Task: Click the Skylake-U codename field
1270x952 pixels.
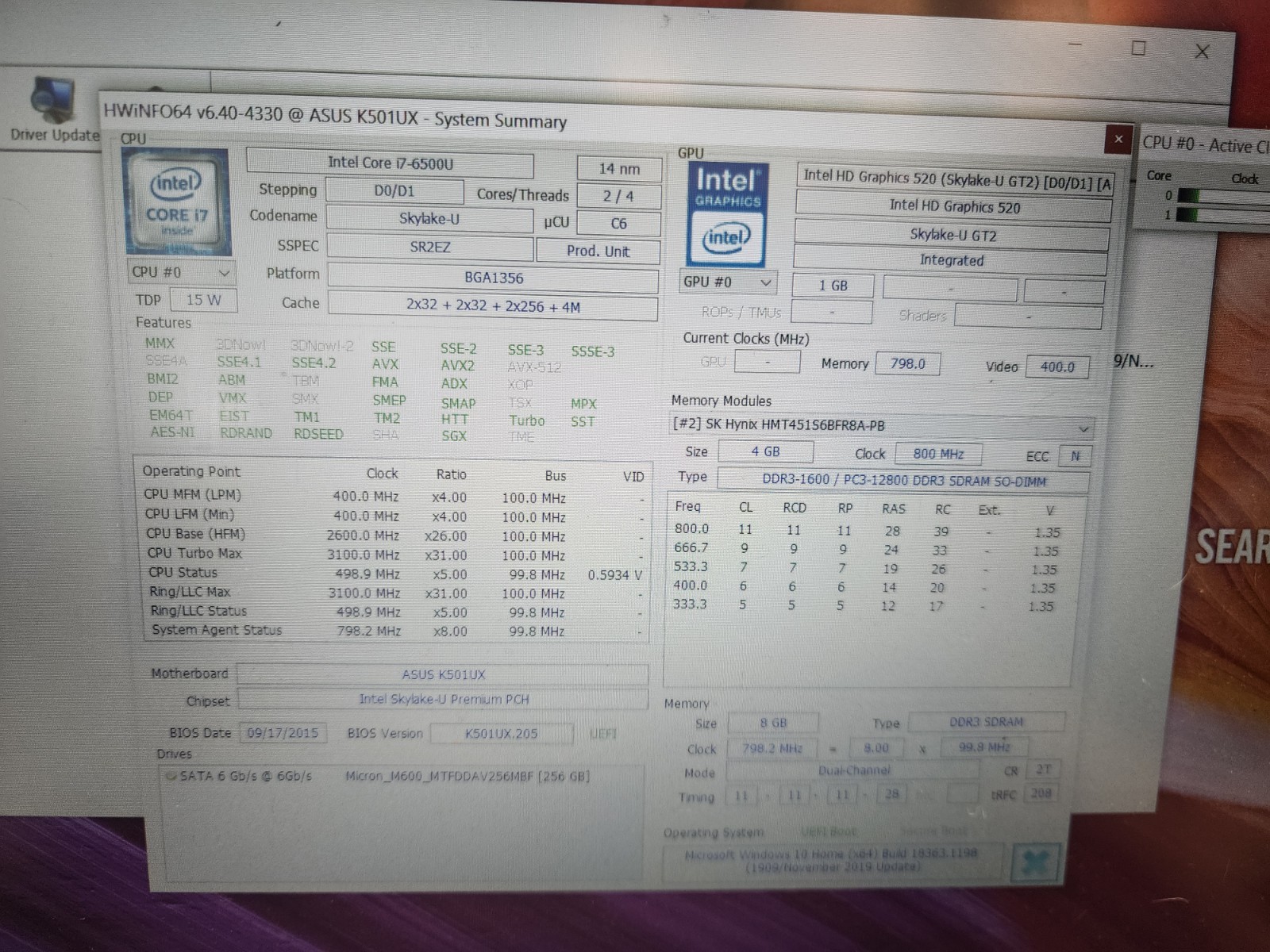Action: 429,219
